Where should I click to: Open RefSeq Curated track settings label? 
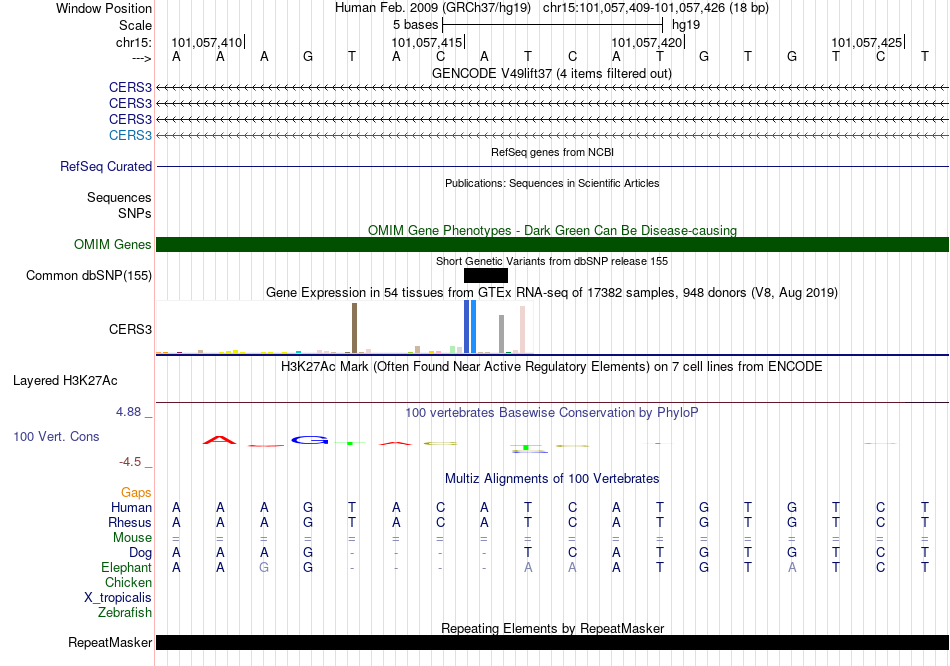106,166
